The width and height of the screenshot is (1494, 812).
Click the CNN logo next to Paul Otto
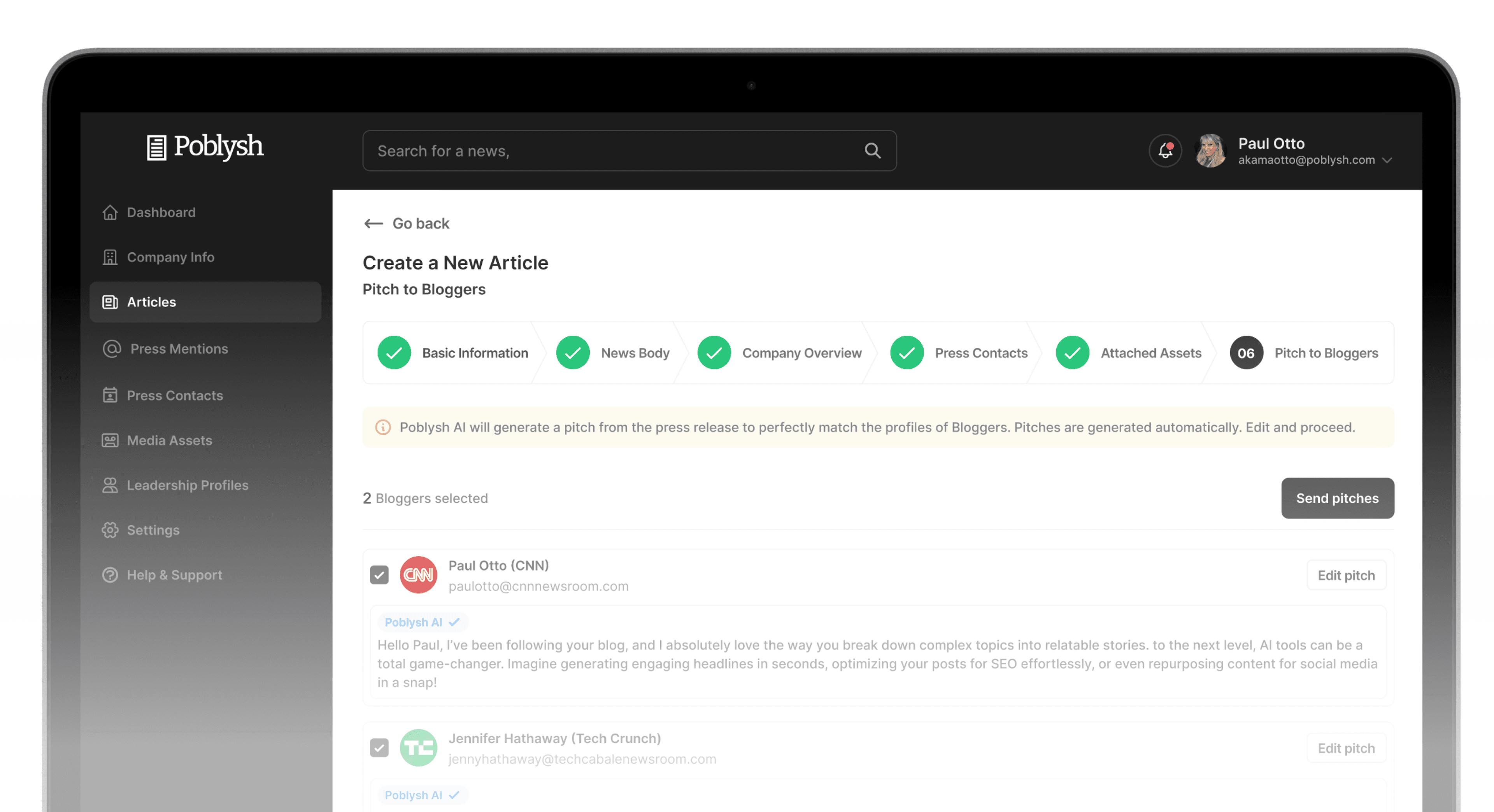pos(418,575)
